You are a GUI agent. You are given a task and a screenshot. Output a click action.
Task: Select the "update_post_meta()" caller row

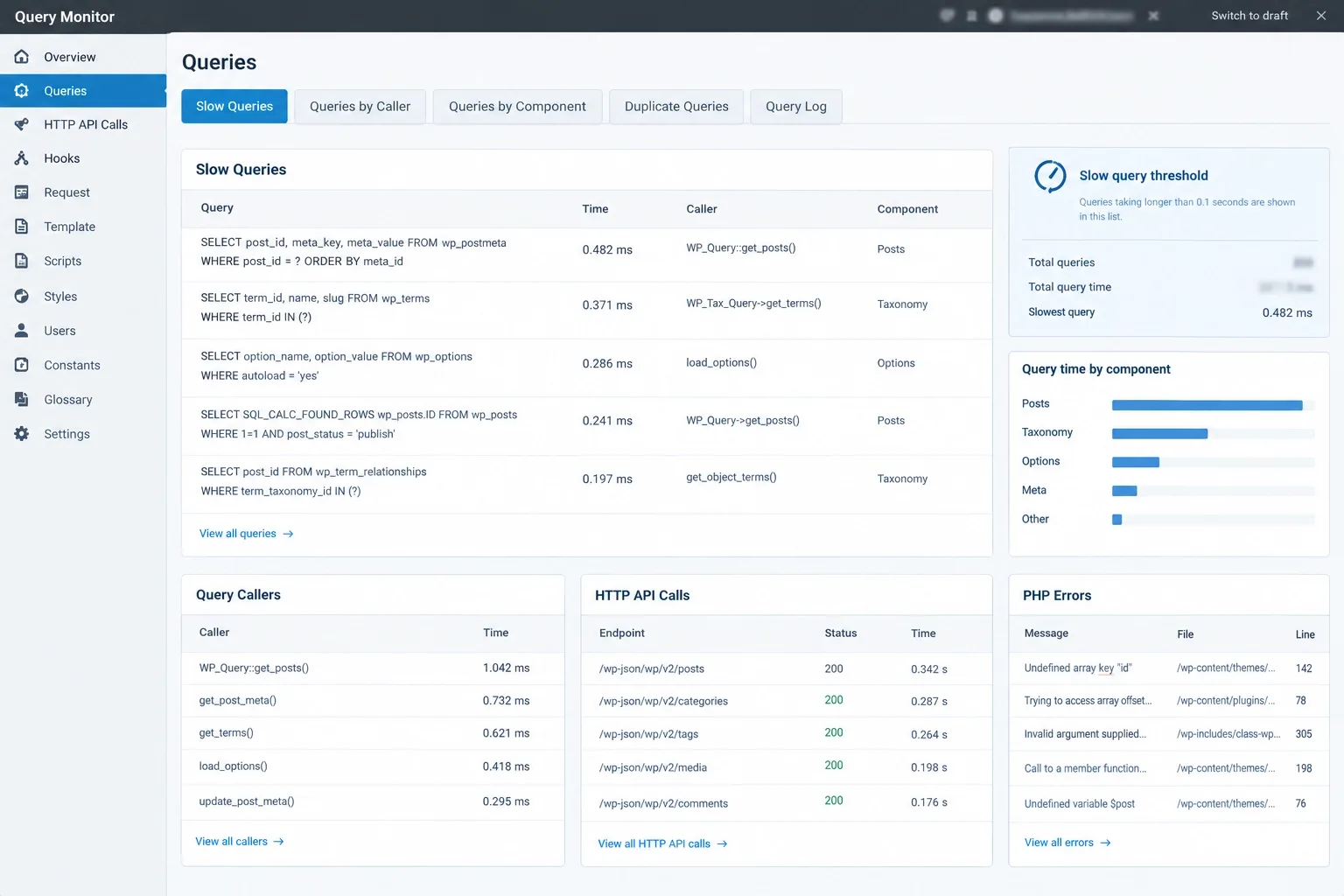pos(373,801)
